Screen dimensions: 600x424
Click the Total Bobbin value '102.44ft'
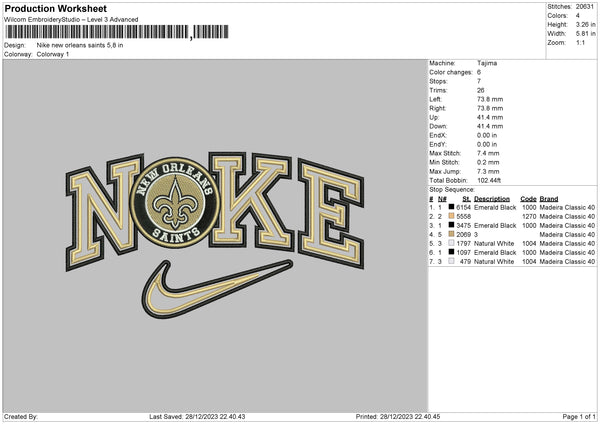point(489,180)
